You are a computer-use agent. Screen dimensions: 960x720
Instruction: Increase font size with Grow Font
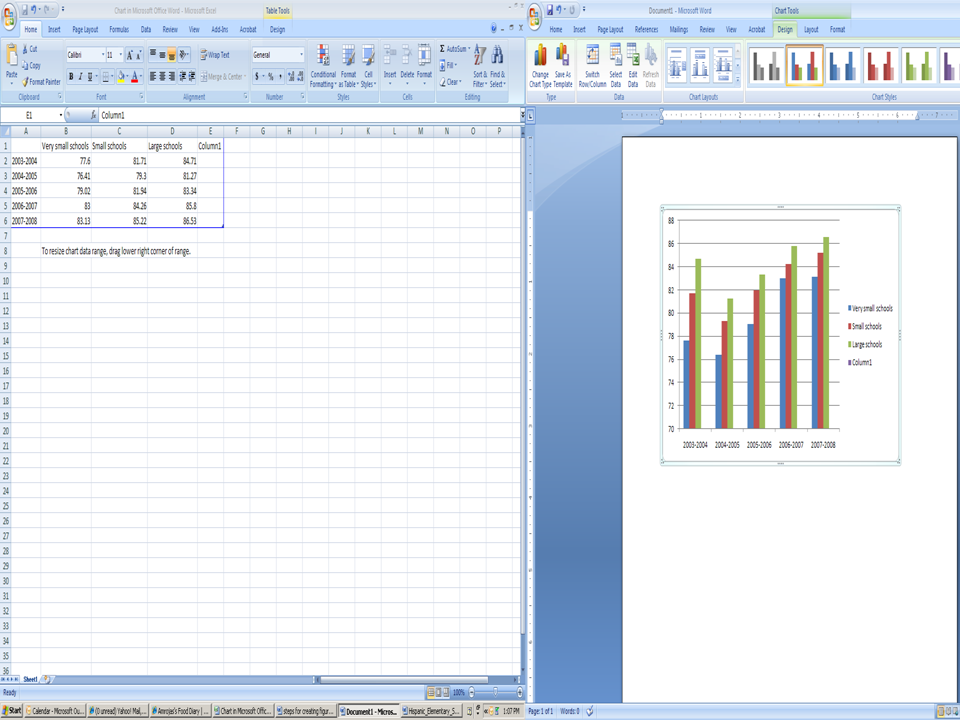(130, 55)
